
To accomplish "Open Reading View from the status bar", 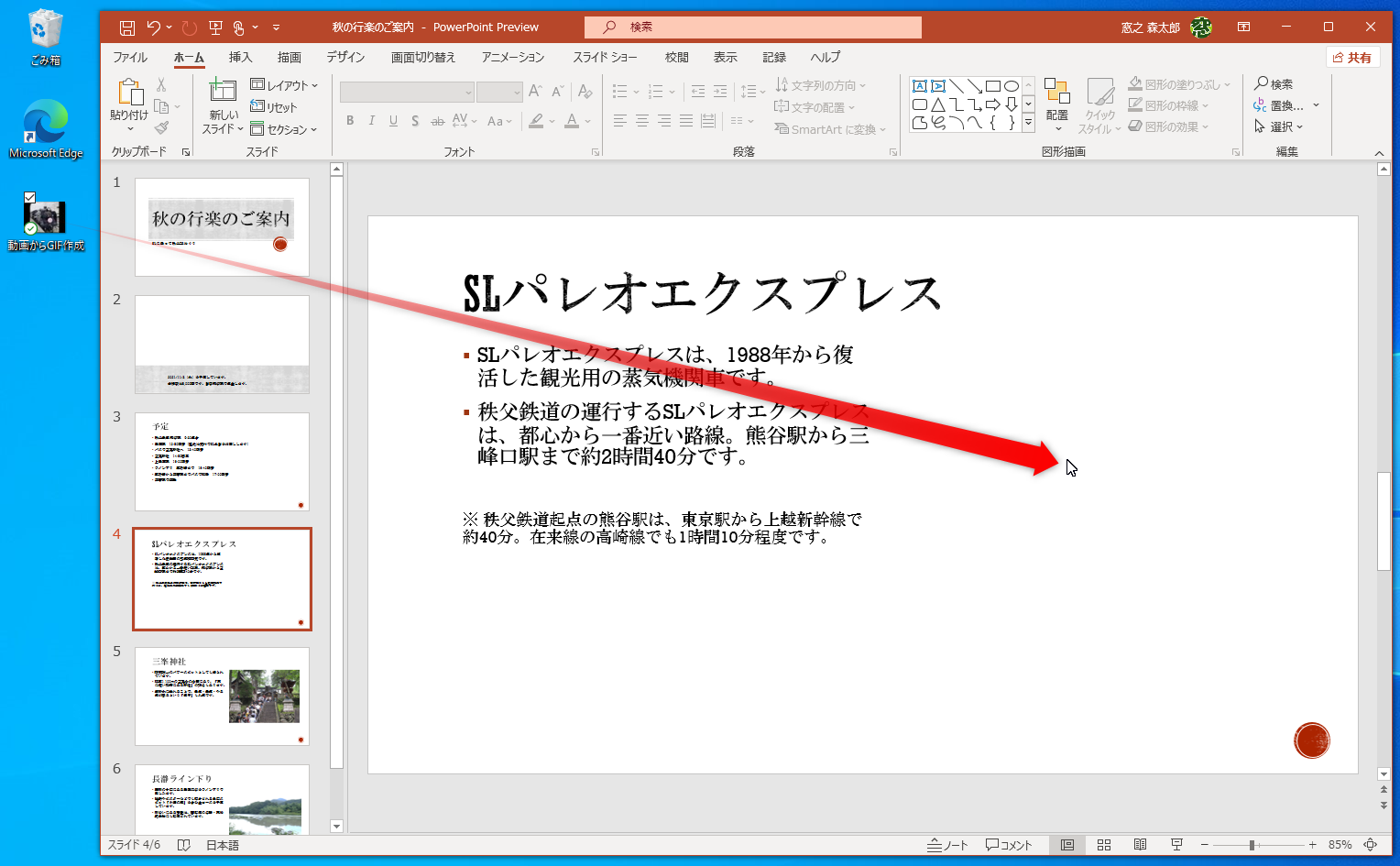I will pos(1140,845).
